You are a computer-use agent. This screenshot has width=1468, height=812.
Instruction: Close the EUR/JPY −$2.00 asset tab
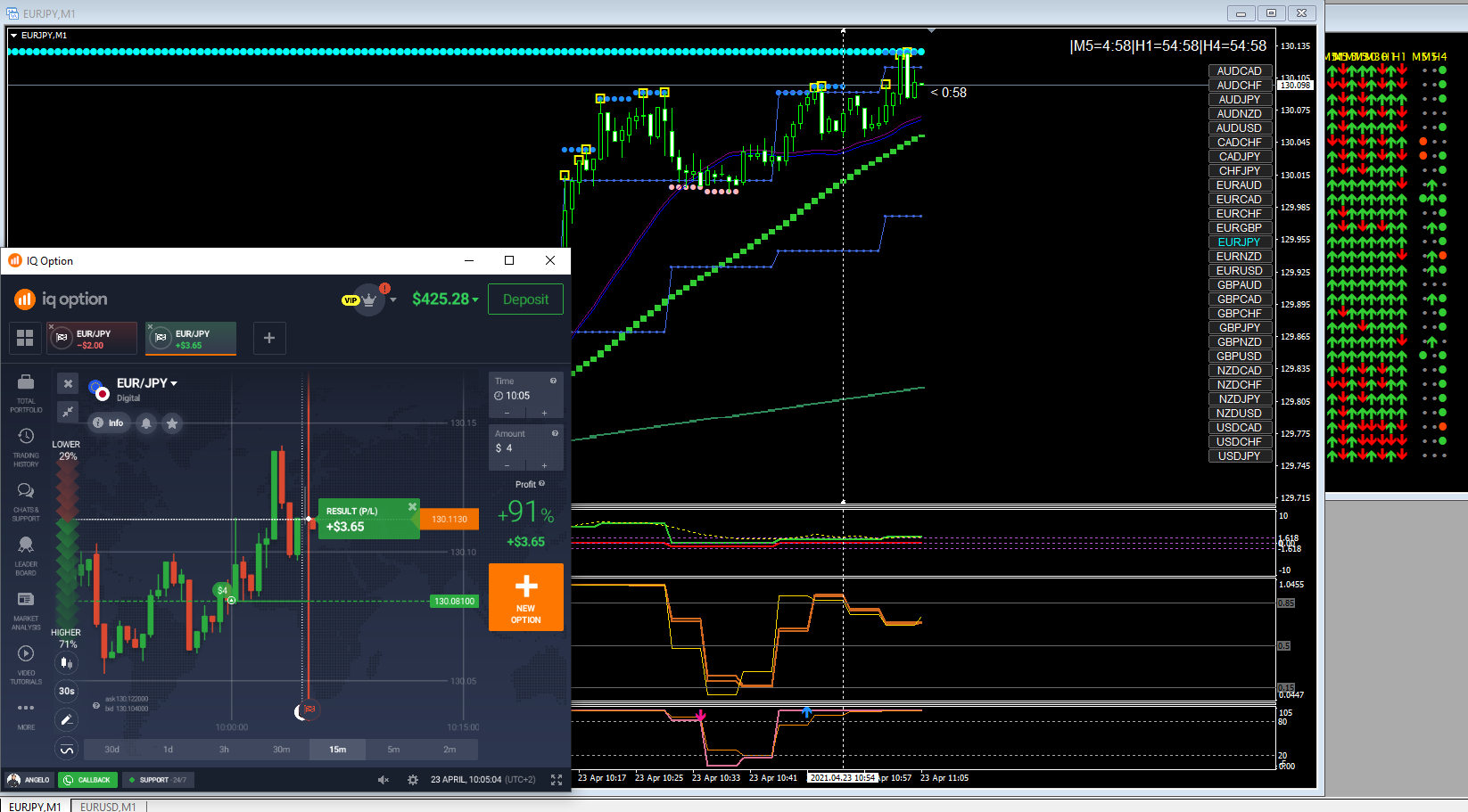(x=52, y=326)
